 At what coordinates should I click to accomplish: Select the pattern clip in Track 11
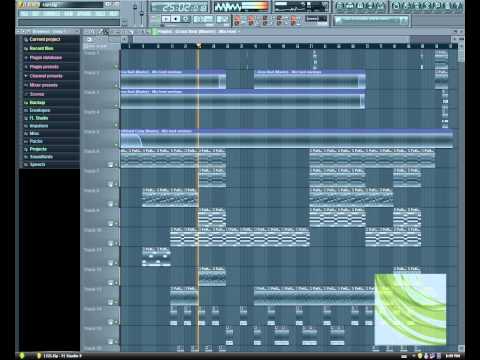(x=156, y=257)
